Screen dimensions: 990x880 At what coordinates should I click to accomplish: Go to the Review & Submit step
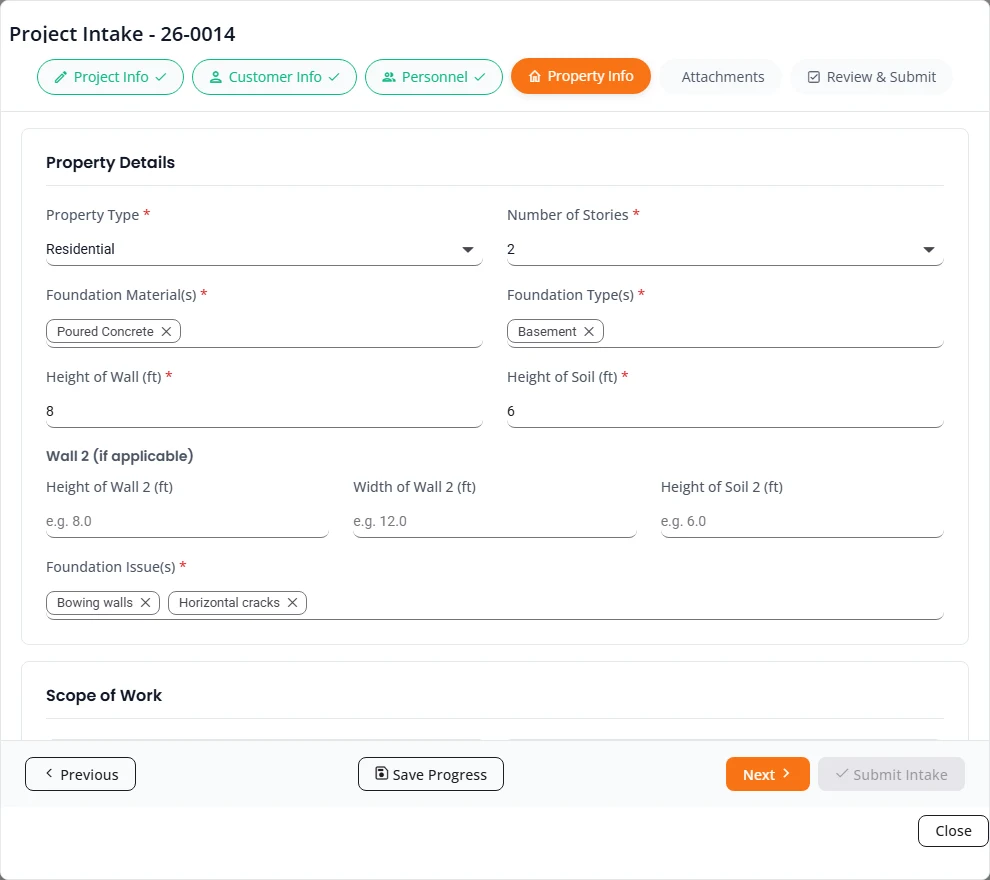point(871,77)
